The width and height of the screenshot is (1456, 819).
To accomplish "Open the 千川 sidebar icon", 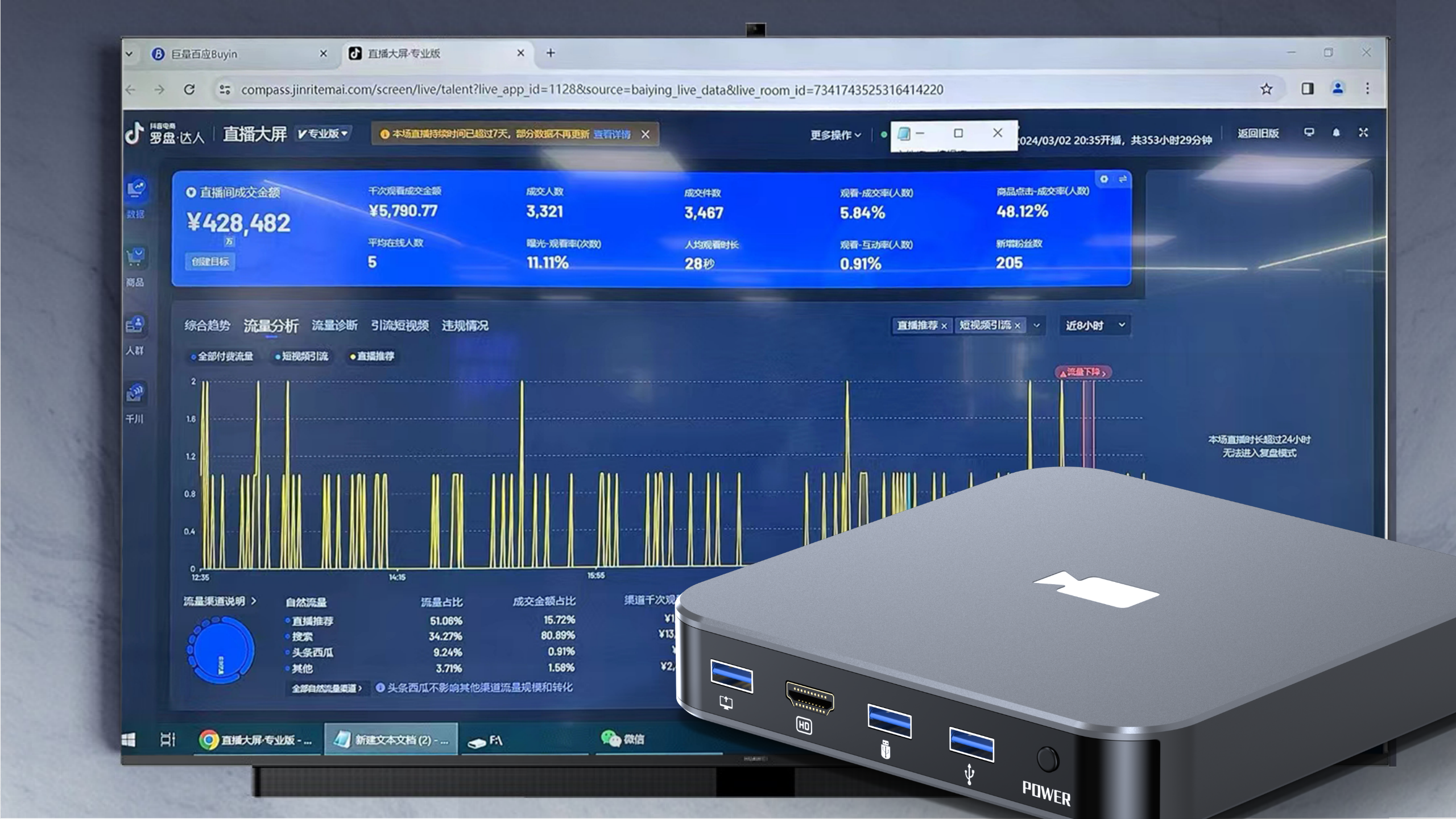I will (x=135, y=394).
